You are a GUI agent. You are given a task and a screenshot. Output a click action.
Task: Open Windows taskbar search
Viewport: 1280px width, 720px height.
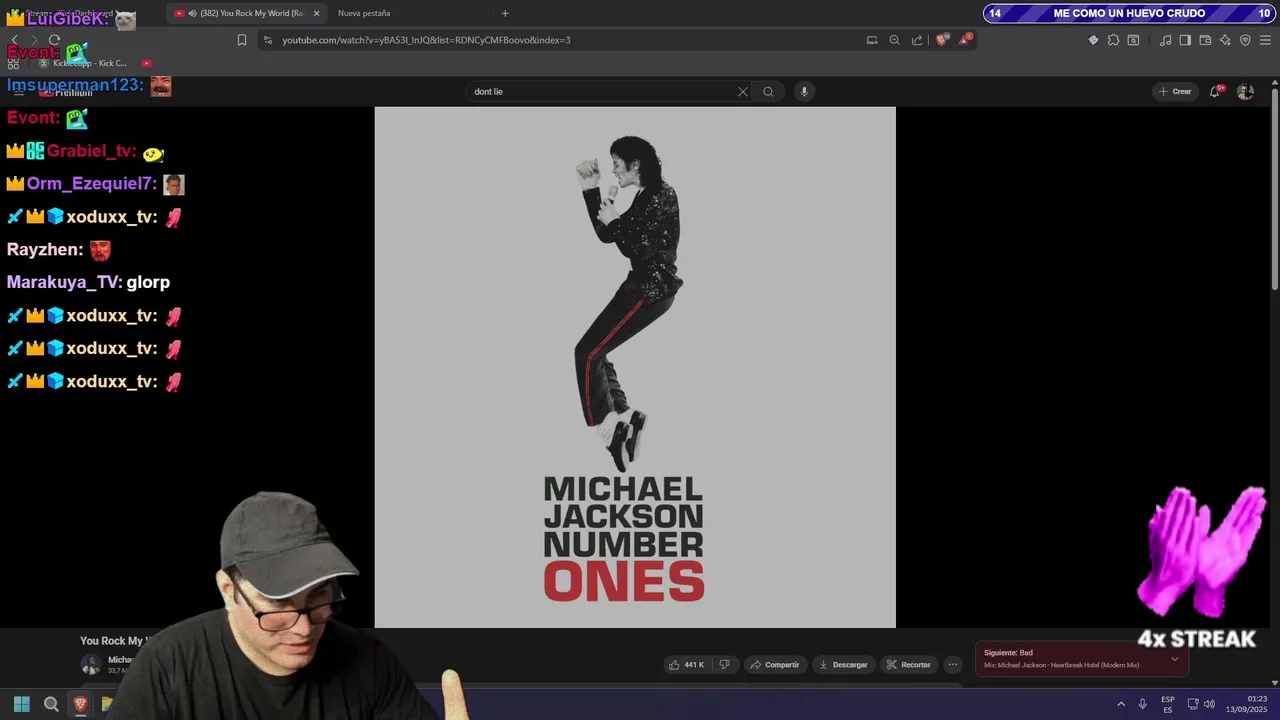click(x=51, y=704)
